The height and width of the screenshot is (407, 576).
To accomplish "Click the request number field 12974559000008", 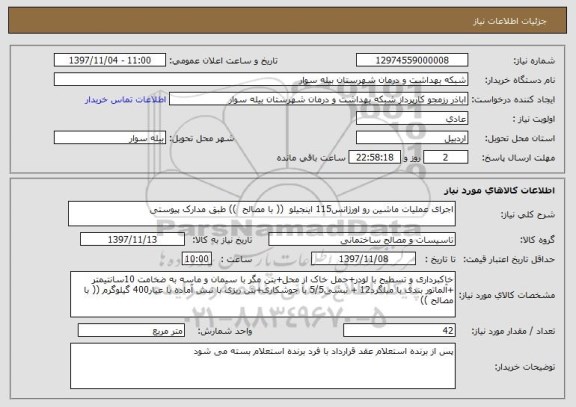I will point(412,60).
